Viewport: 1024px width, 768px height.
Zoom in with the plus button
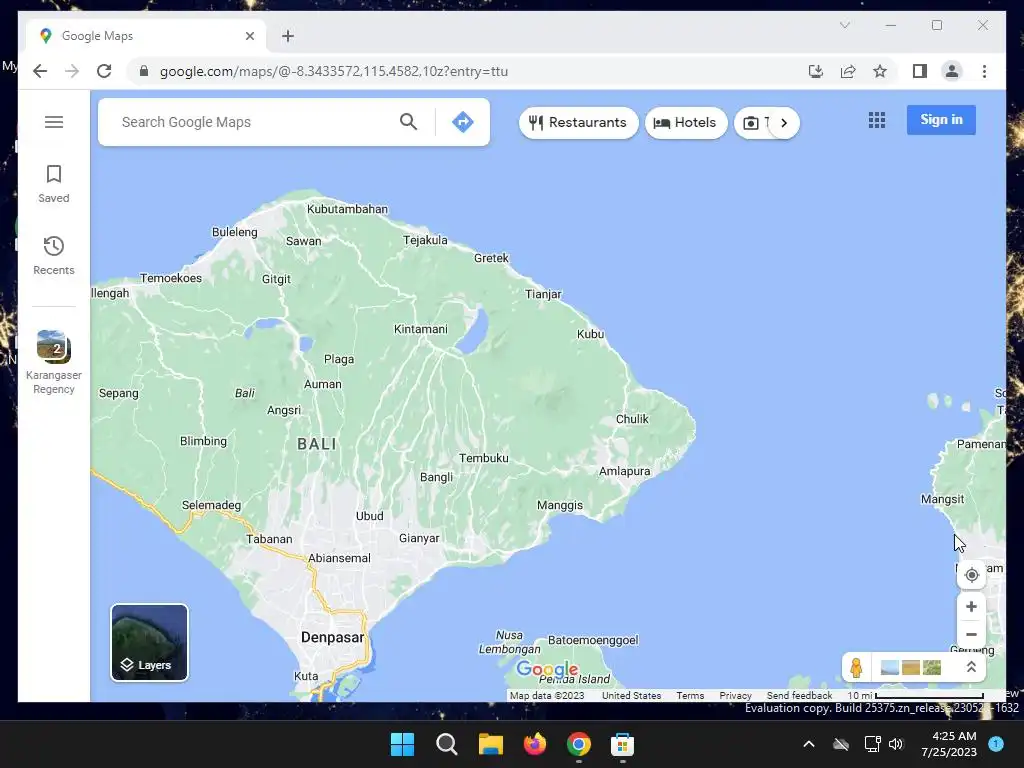[971, 607]
